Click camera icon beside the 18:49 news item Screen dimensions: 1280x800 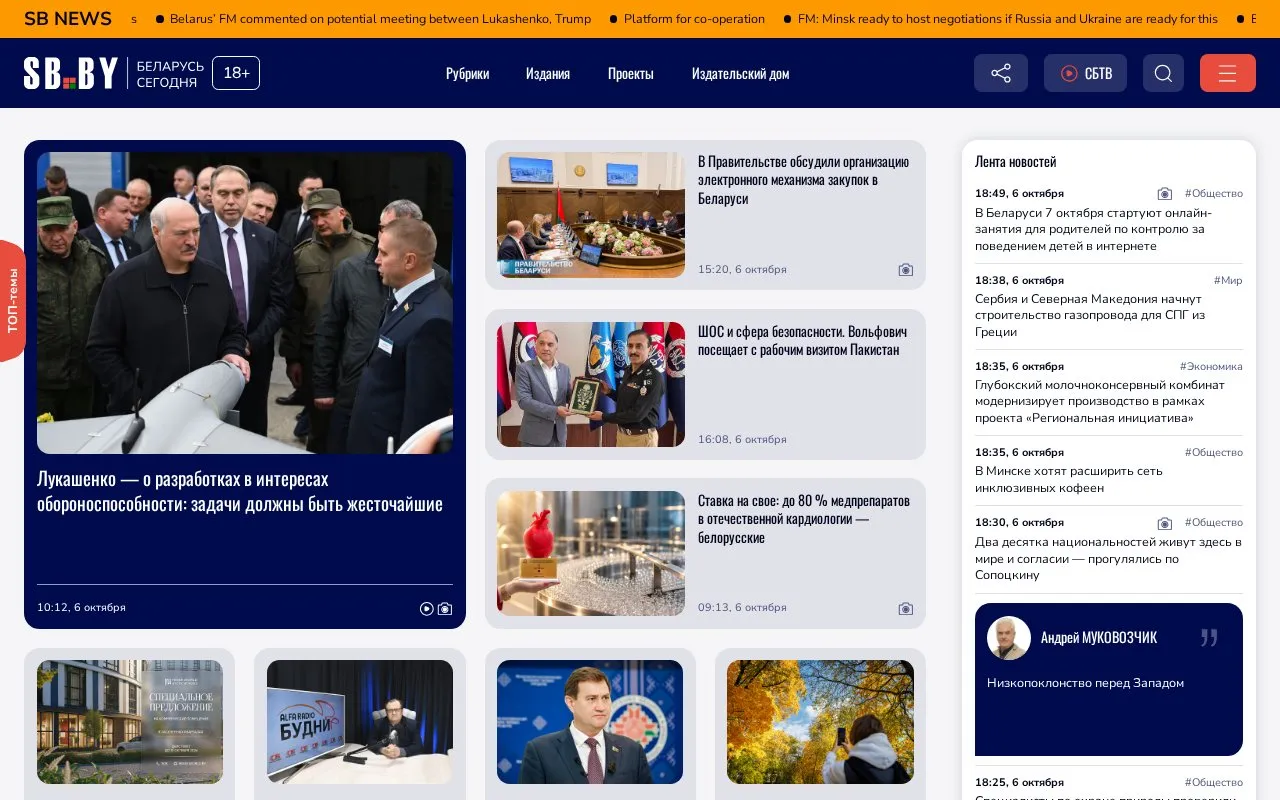(1164, 194)
